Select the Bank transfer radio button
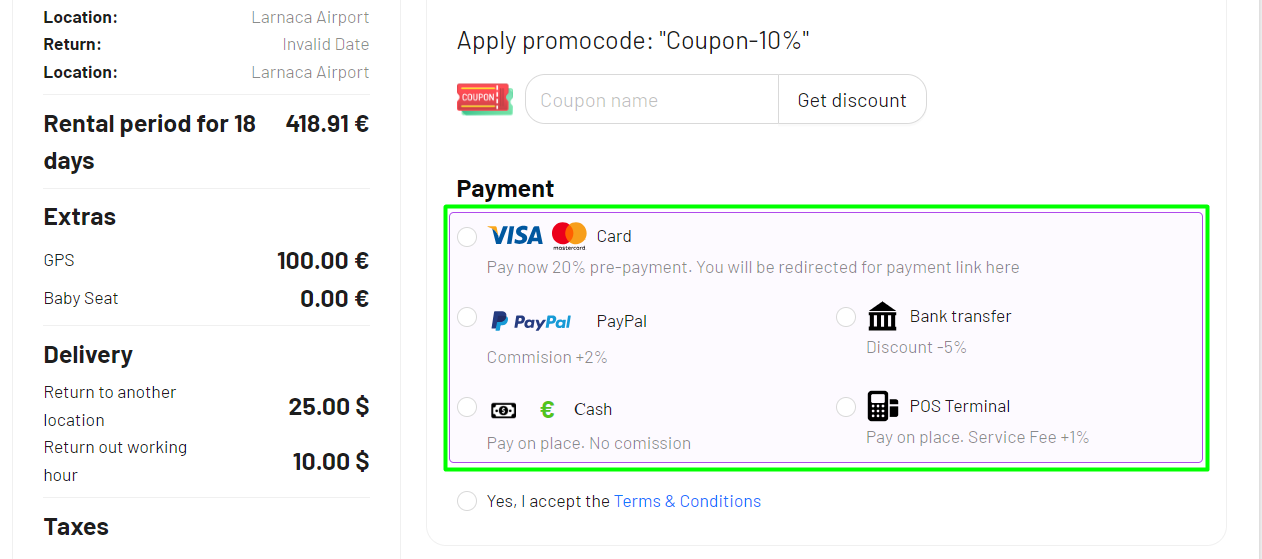Image resolution: width=1262 pixels, height=559 pixels. pos(846,317)
